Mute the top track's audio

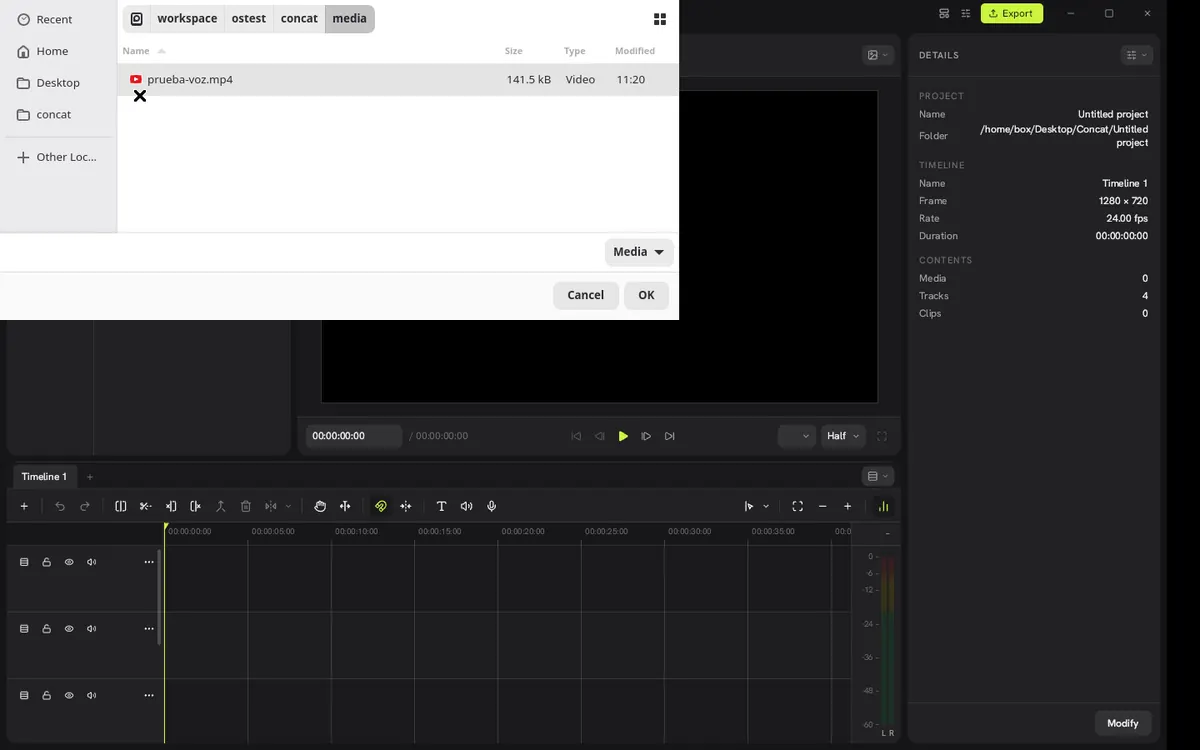click(x=92, y=562)
